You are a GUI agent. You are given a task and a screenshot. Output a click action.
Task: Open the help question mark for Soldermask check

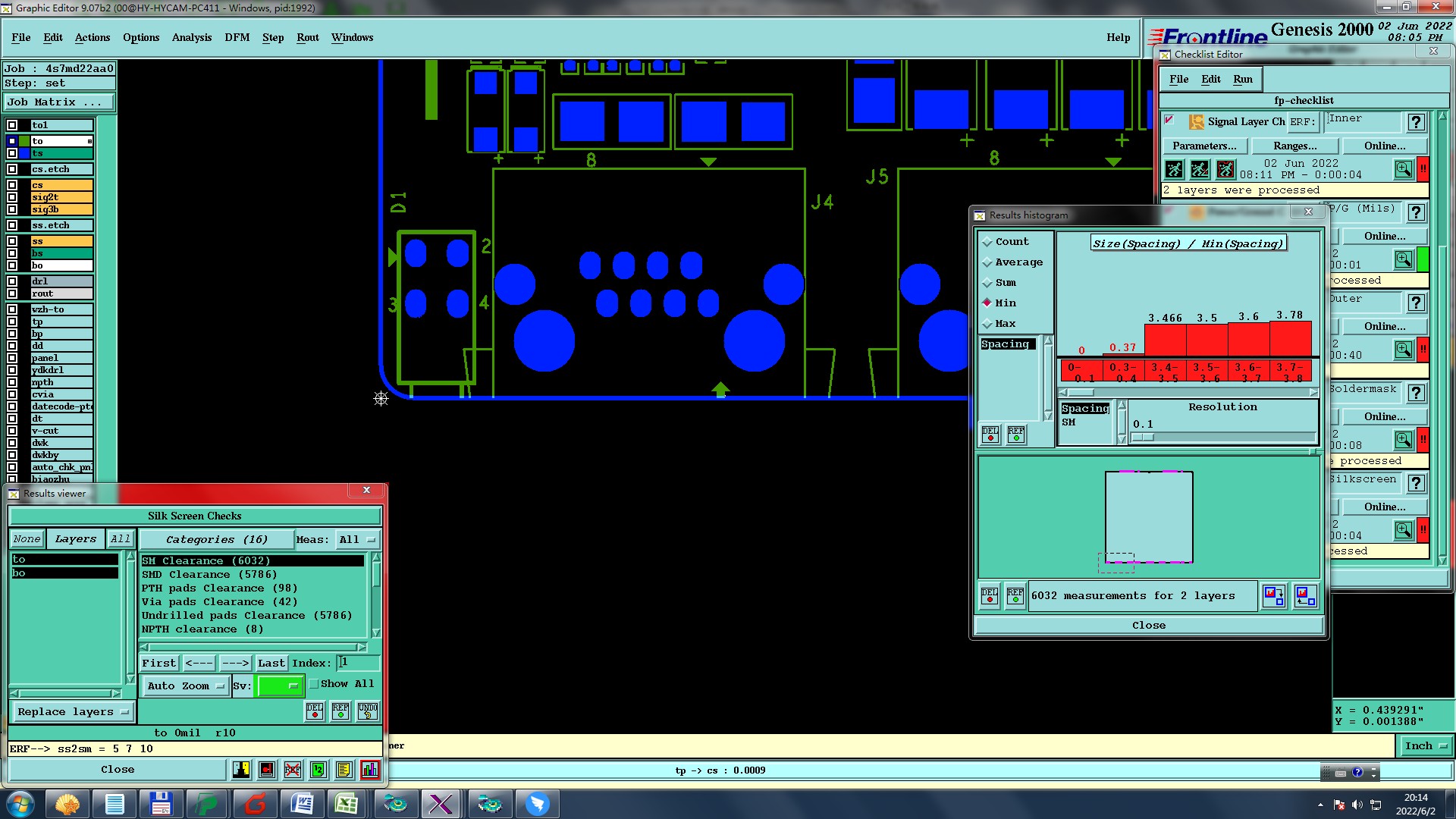pyautogui.click(x=1415, y=393)
